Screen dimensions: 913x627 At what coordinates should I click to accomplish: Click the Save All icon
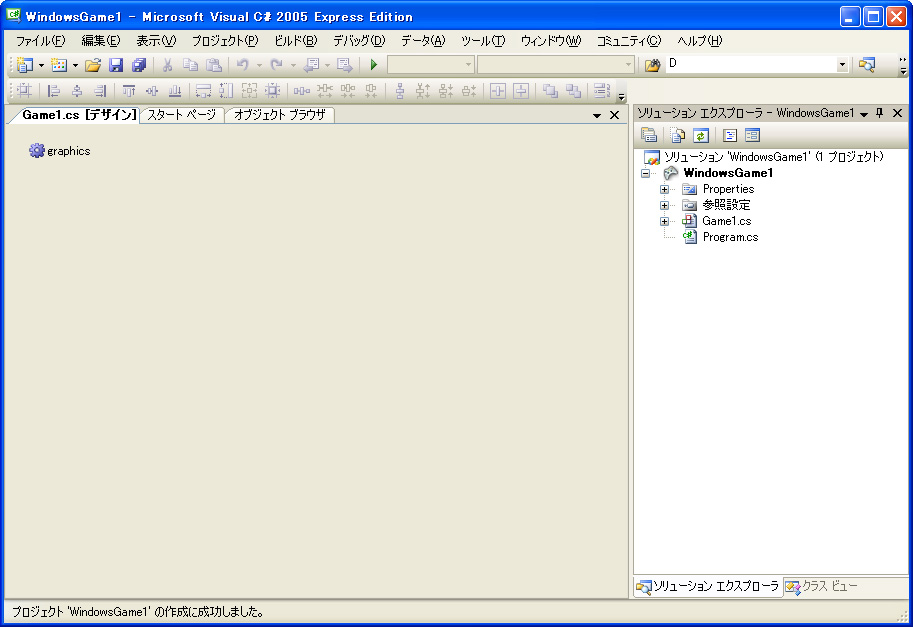point(138,65)
